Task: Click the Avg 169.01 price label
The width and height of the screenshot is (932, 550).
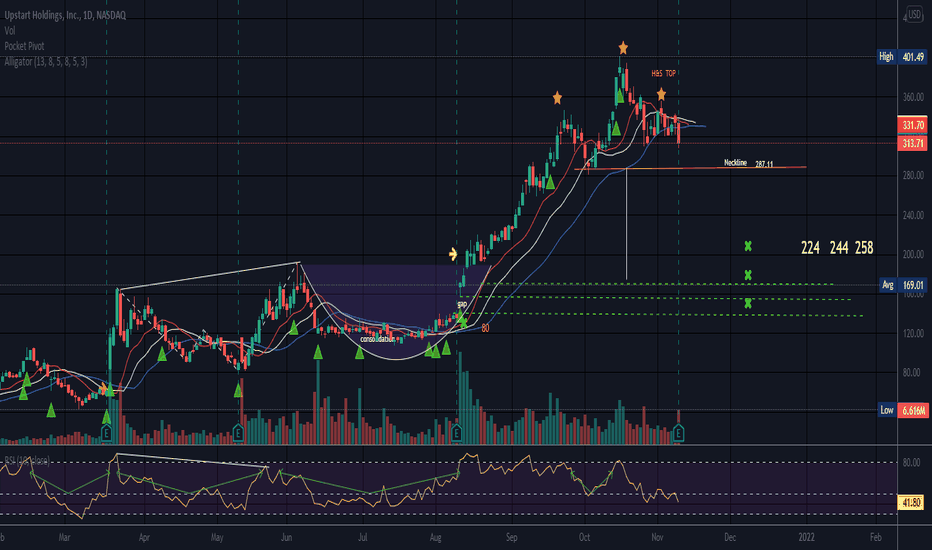Action: click(902, 285)
